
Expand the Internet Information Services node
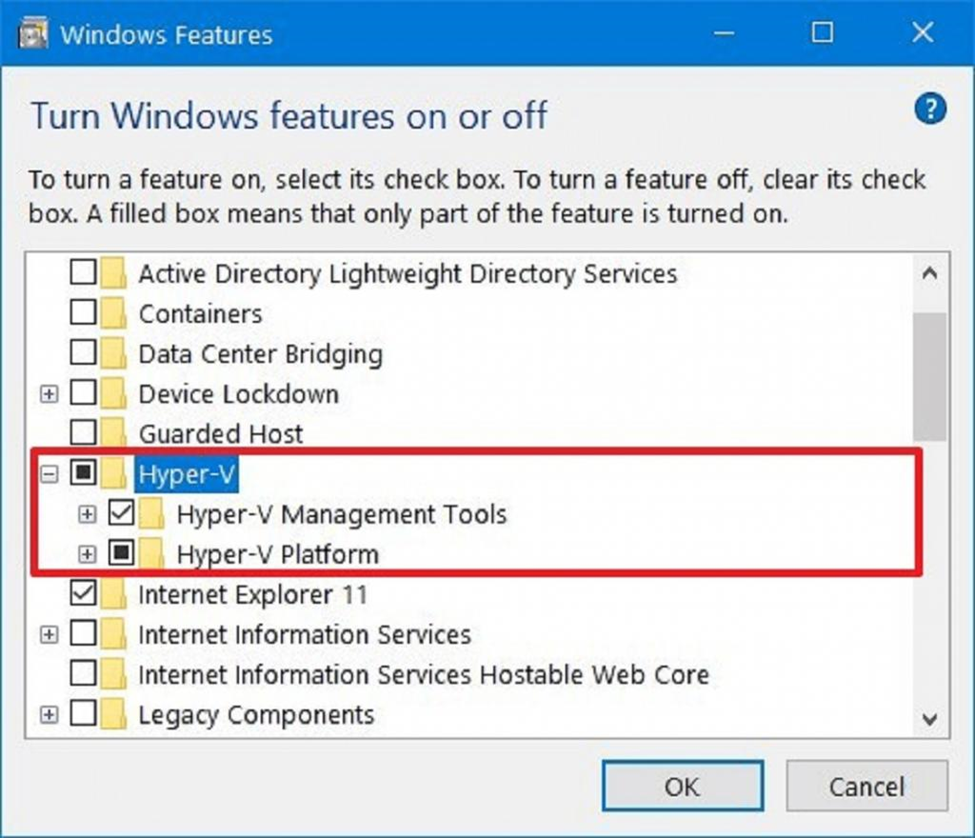point(49,635)
